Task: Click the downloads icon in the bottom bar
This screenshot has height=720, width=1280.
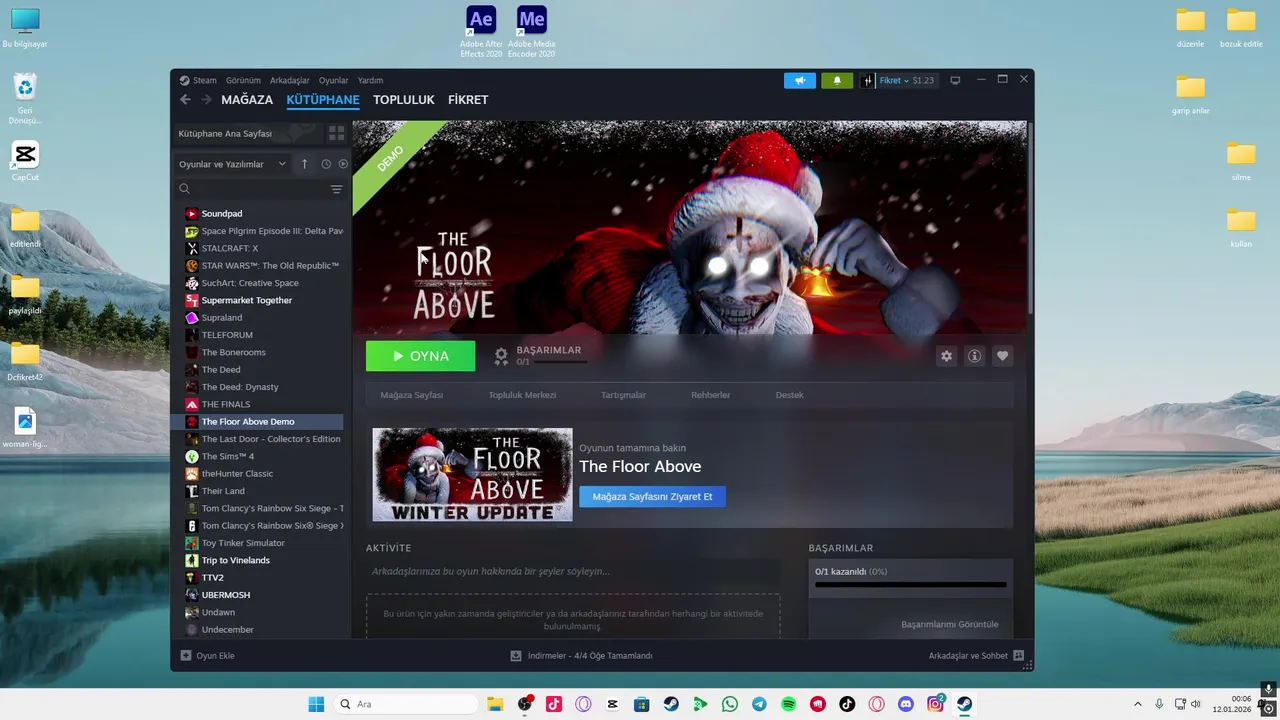Action: (516, 656)
